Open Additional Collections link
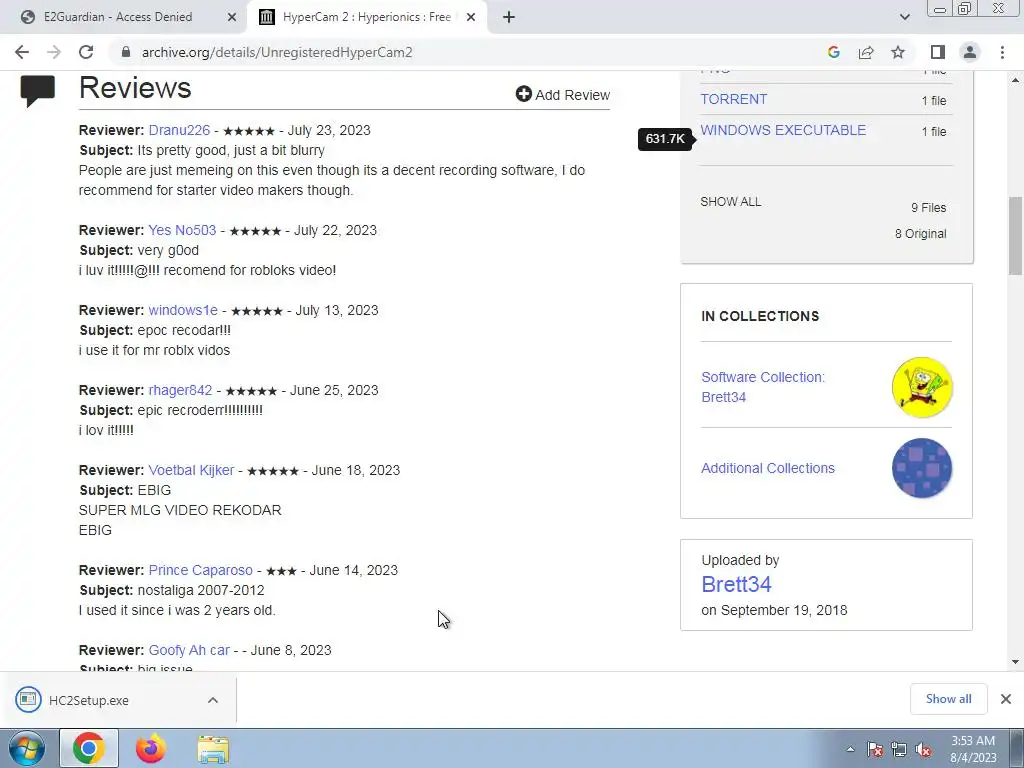The width and height of the screenshot is (1024, 768). click(768, 468)
